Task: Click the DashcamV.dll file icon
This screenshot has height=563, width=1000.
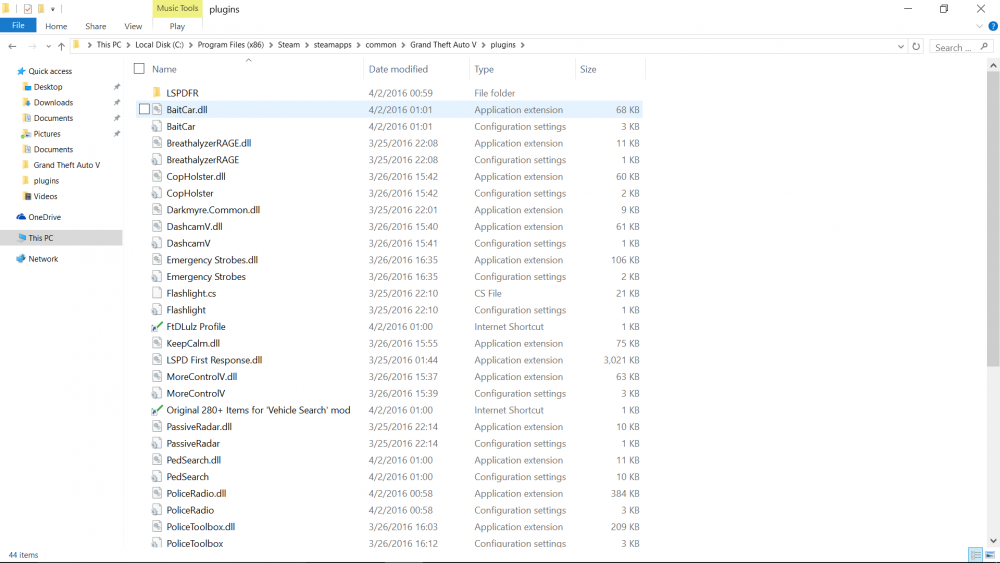Action: click(x=156, y=226)
